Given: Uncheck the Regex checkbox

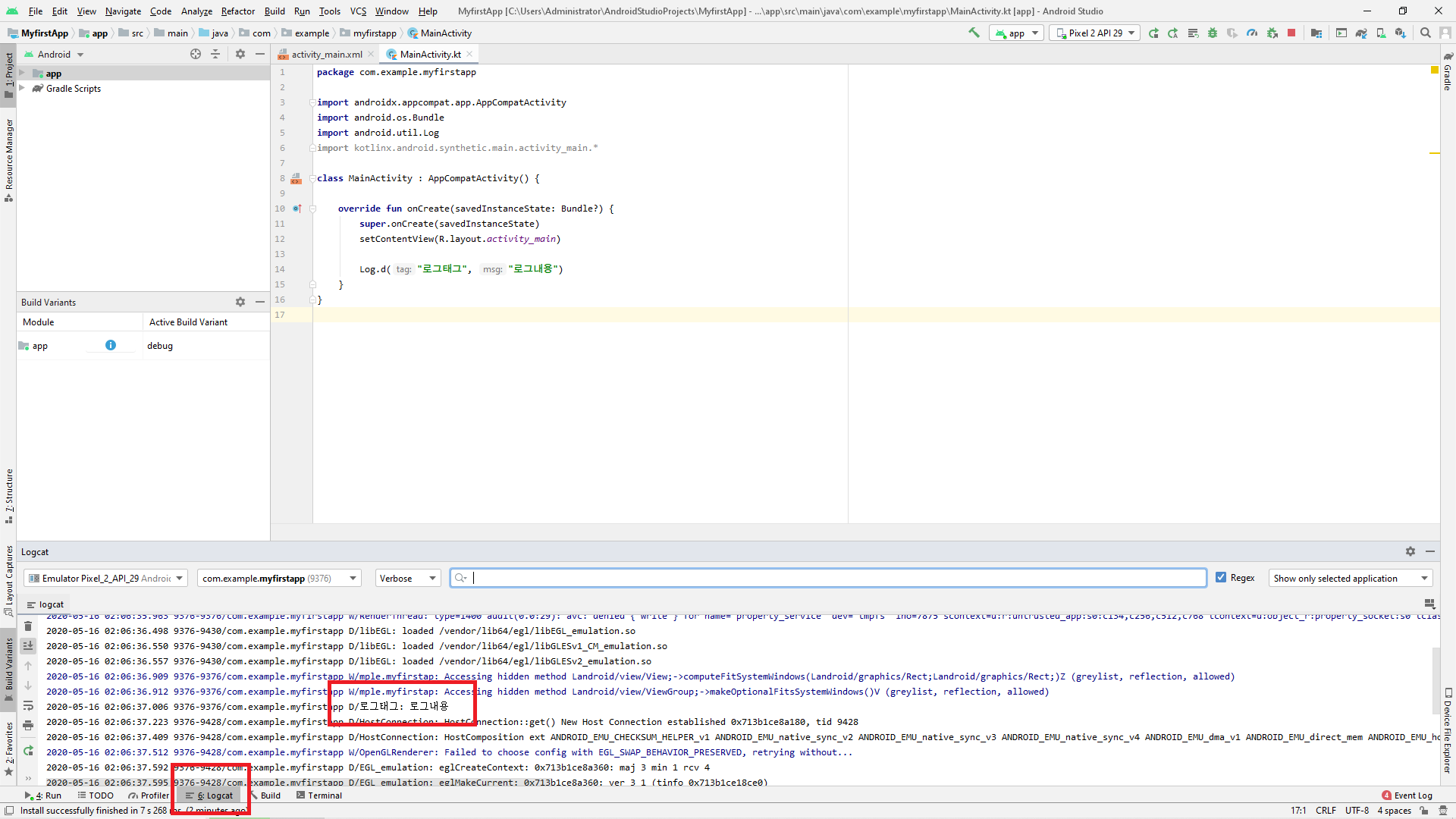Looking at the screenshot, I should pyautogui.click(x=1221, y=577).
